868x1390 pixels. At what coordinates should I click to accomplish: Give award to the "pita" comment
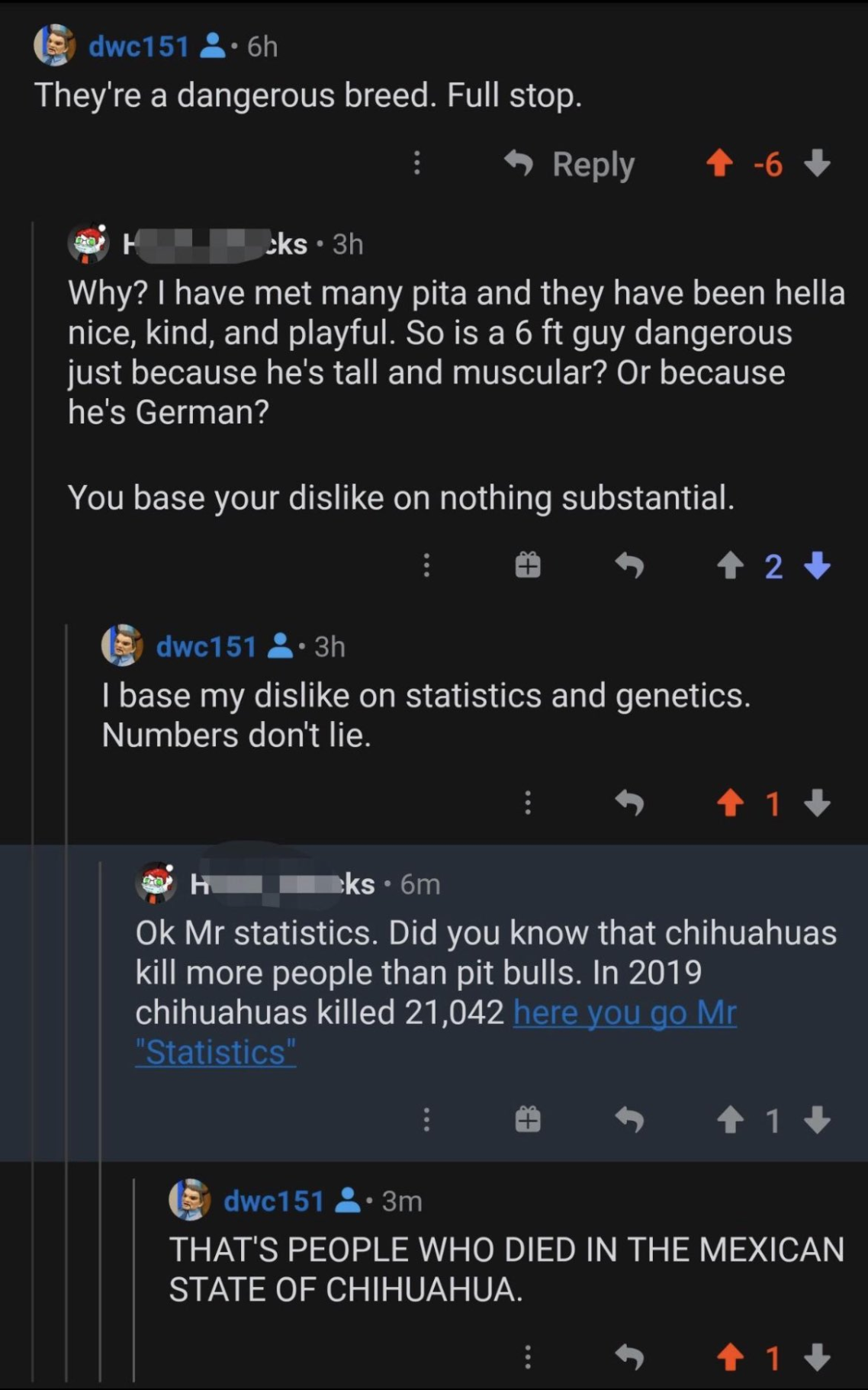528,565
